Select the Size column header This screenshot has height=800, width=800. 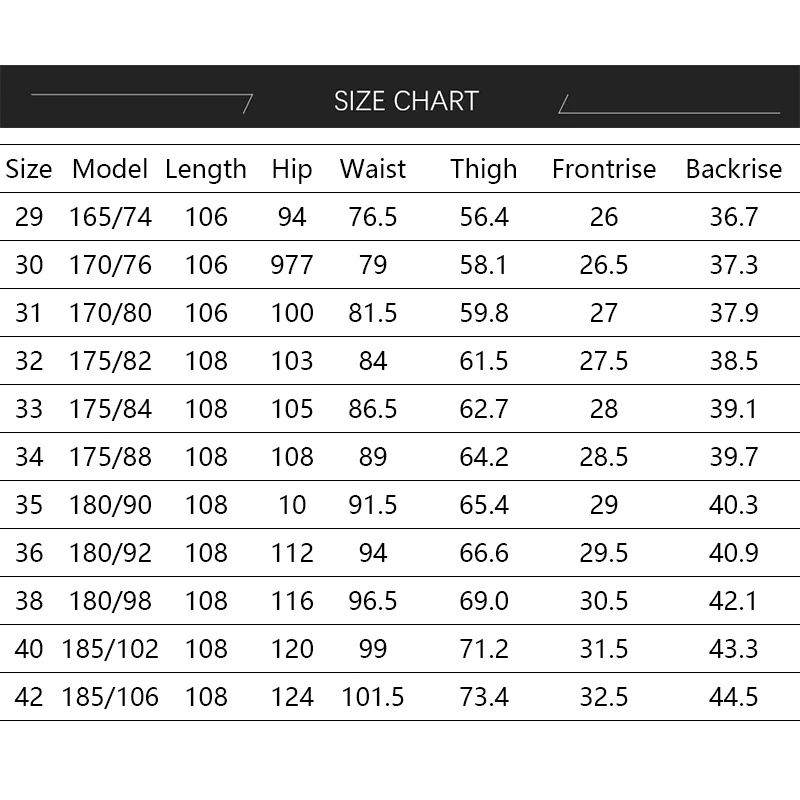29,169
